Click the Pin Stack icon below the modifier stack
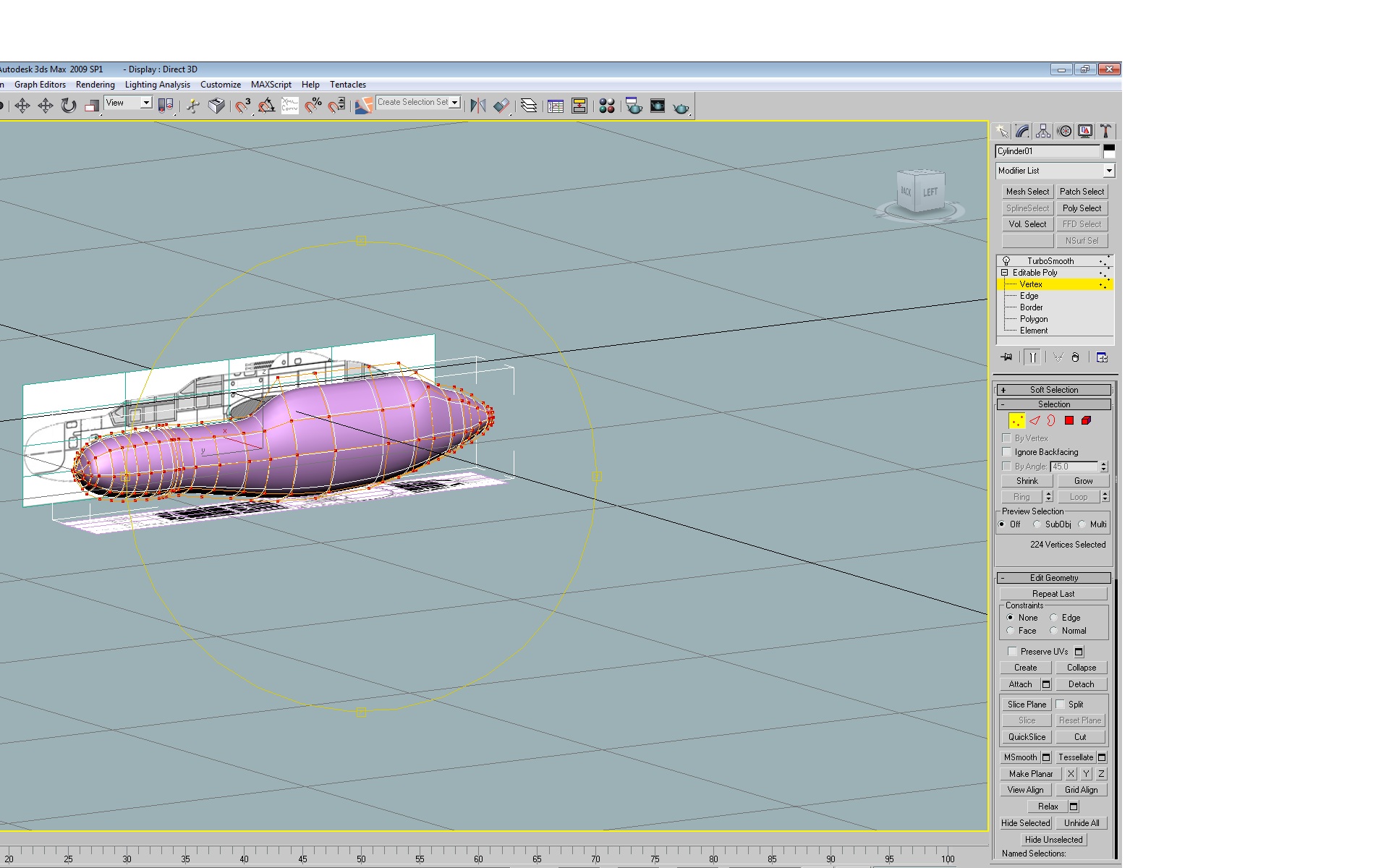The image size is (1389, 868). click(x=1006, y=357)
